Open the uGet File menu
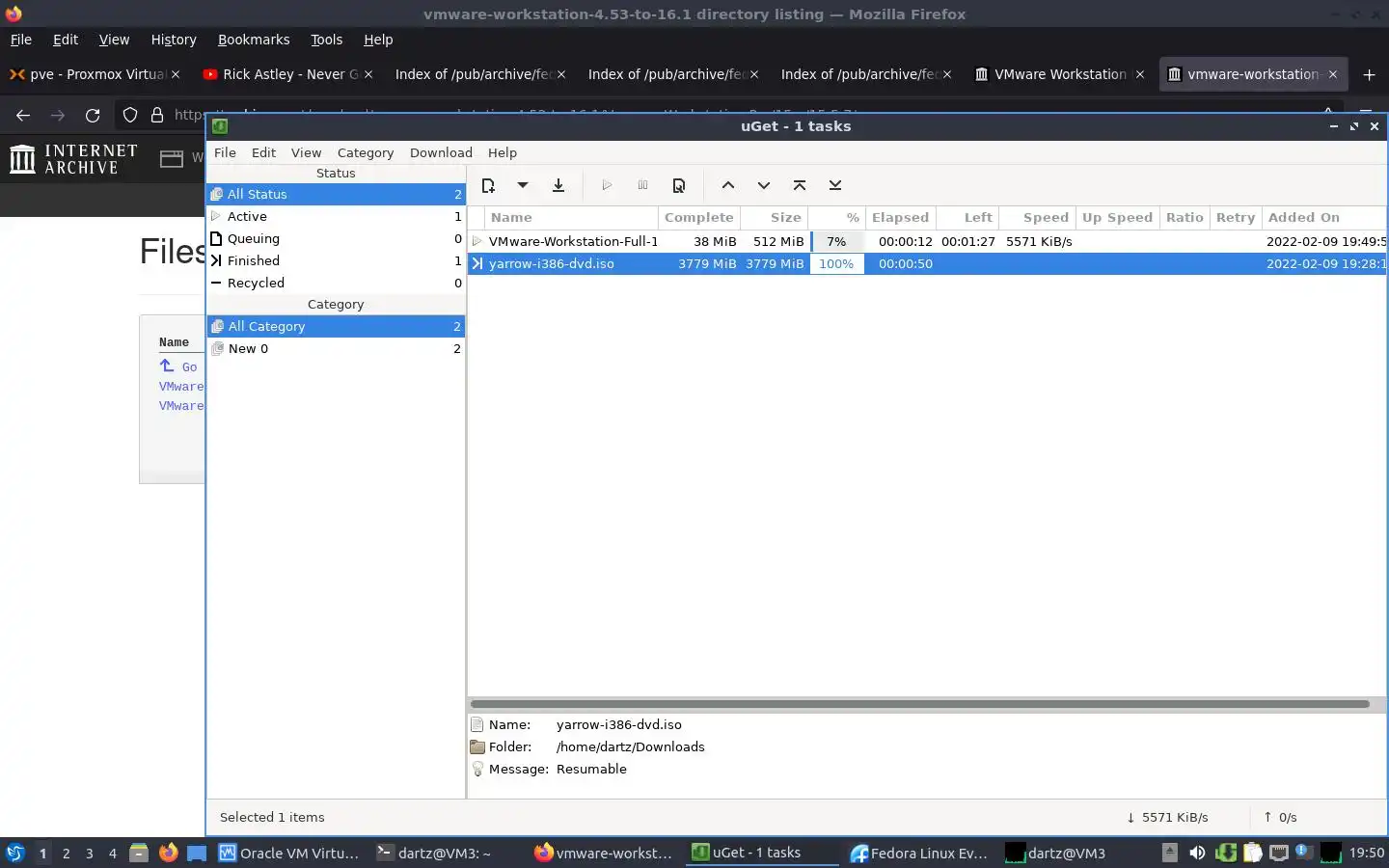This screenshot has height=868, width=1389. tap(225, 152)
